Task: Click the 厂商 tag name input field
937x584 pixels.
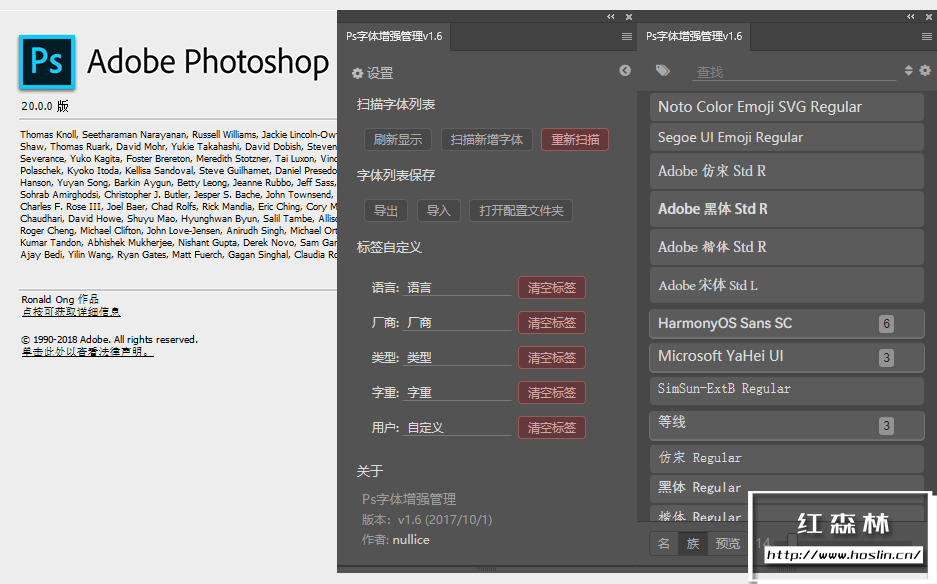Action: [457, 323]
